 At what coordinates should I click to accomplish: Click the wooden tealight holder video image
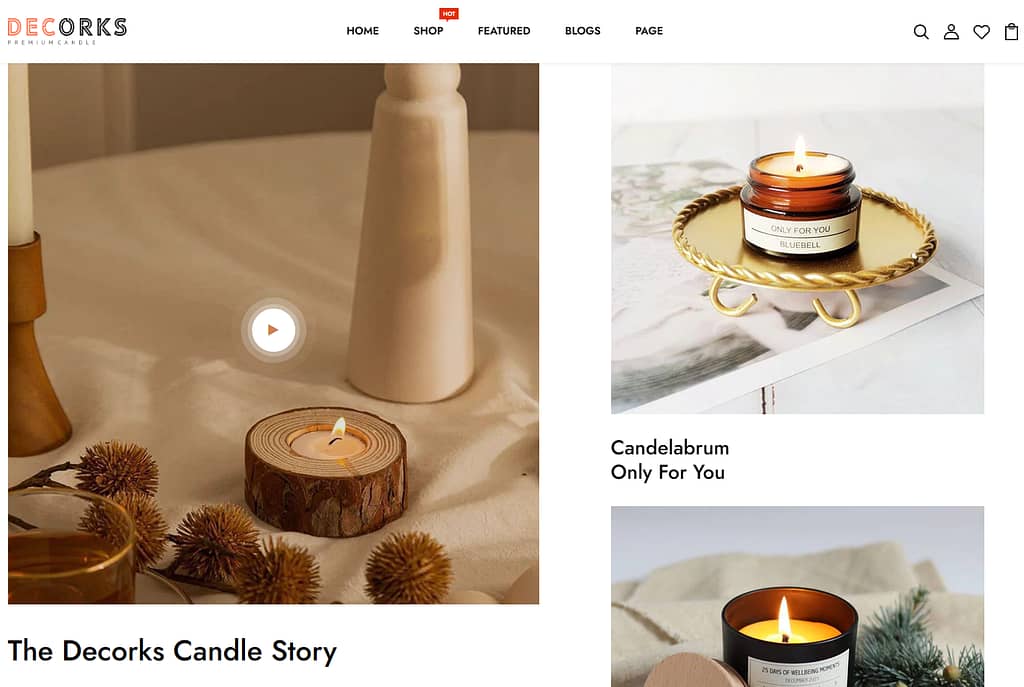tap(274, 333)
